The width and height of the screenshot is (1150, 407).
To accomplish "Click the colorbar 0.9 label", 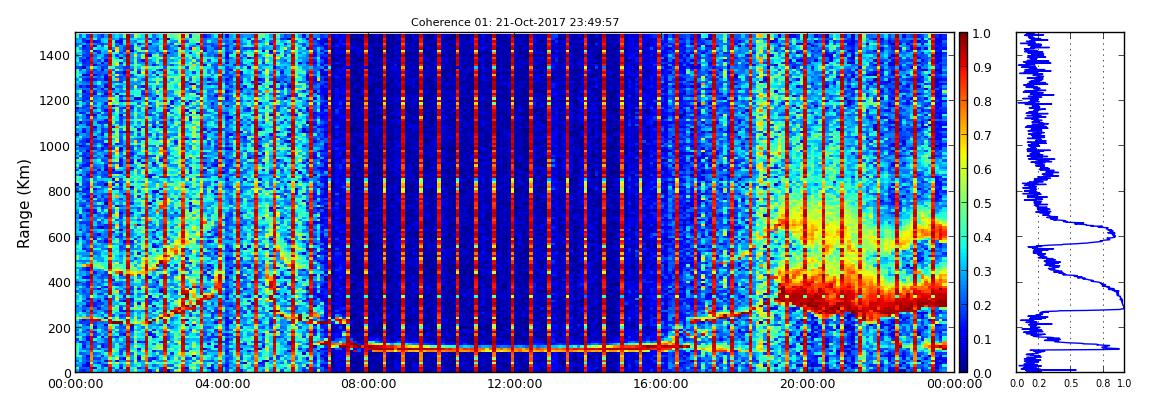I will [x=984, y=67].
